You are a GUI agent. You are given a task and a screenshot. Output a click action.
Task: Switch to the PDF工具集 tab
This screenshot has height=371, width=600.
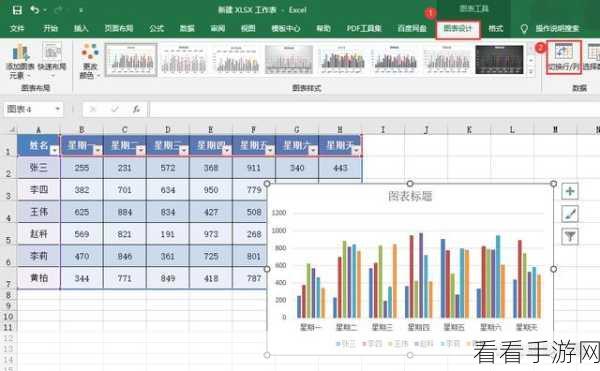(x=364, y=28)
